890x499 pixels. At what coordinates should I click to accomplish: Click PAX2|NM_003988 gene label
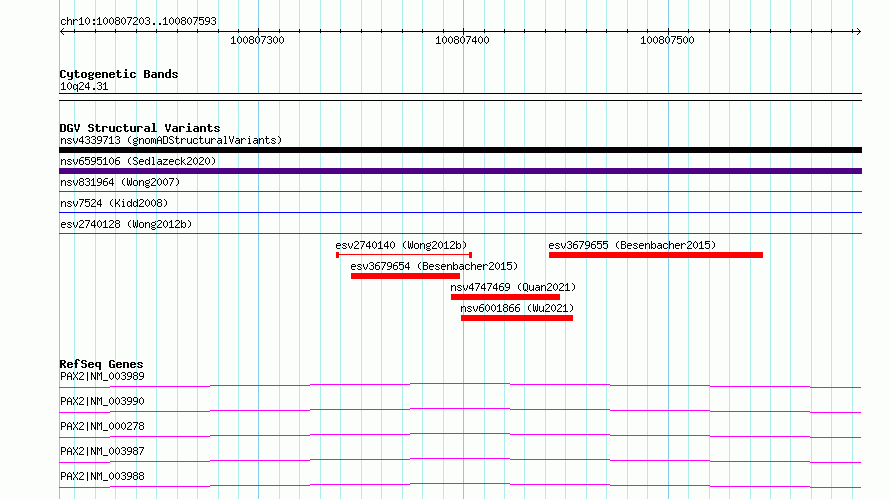pos(102,476)
